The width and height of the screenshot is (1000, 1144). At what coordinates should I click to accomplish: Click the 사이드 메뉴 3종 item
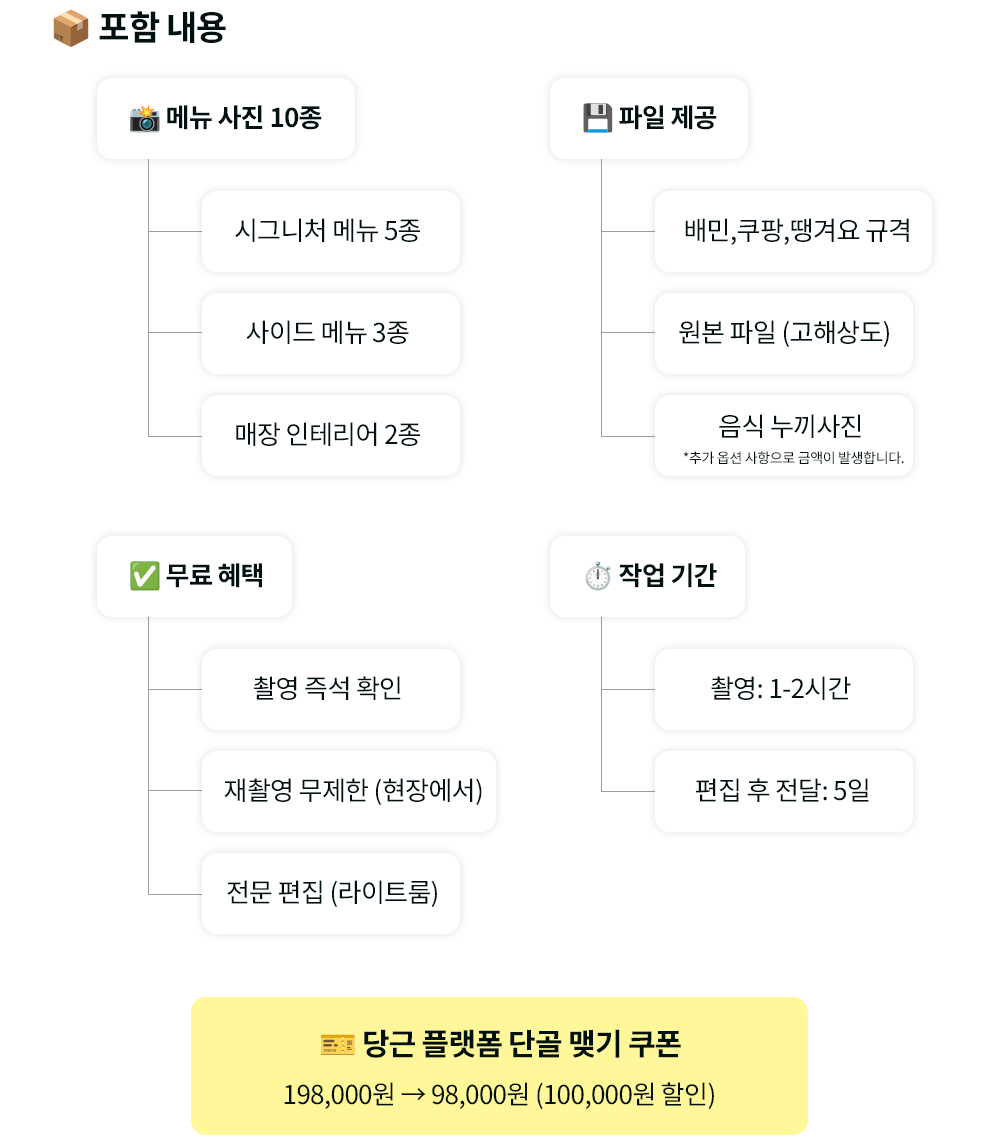click(x=330, y=333)
